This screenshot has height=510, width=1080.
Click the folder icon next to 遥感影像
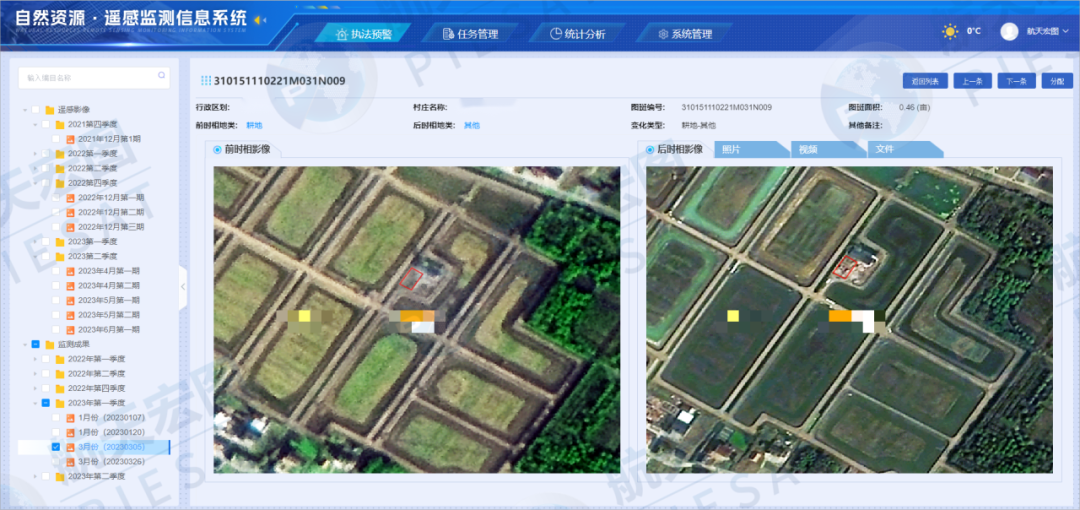click(49, 110)
